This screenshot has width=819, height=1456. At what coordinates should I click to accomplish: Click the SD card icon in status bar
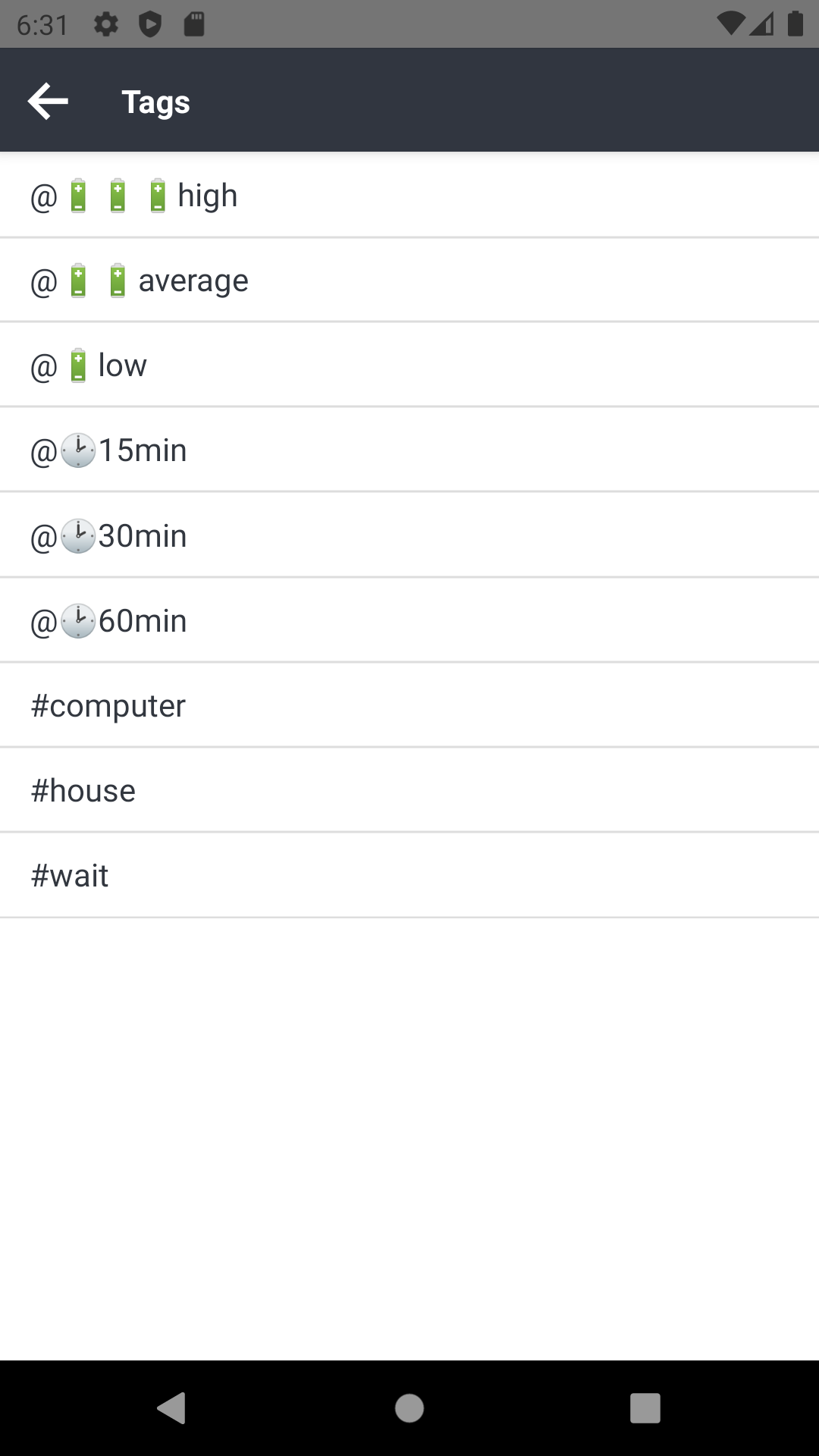point(193,24)
